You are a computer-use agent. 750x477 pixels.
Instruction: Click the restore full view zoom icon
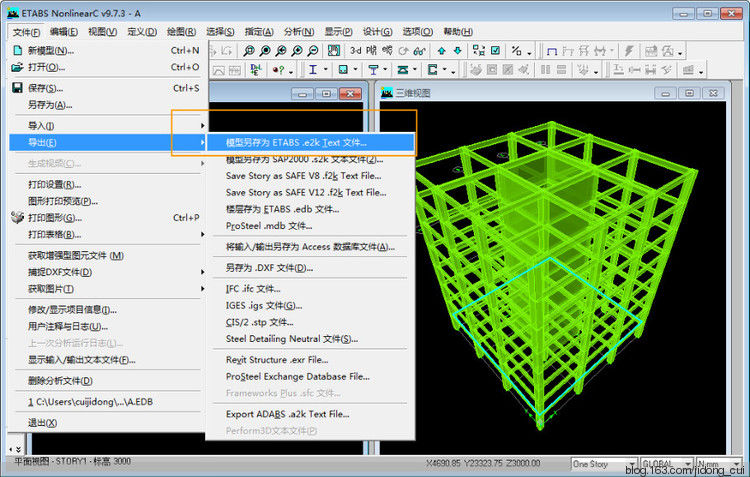[x=265, y=51]
